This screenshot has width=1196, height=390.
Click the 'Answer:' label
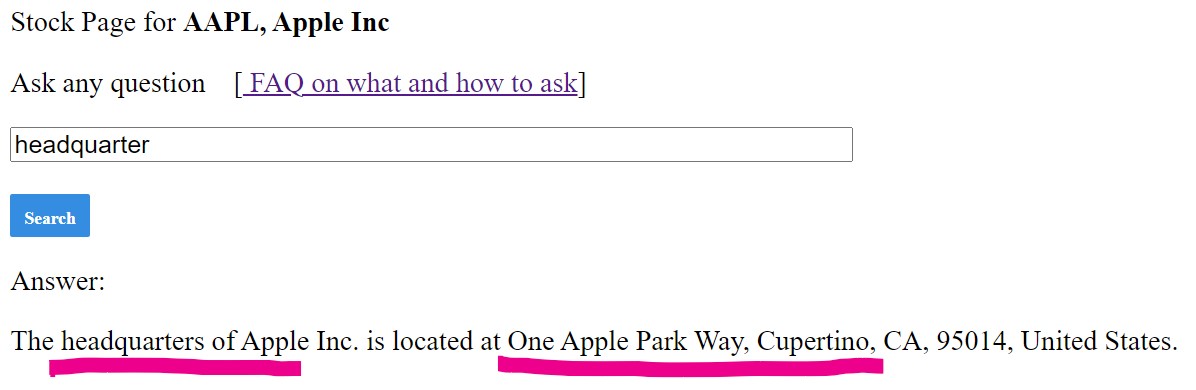pos(57,281)
